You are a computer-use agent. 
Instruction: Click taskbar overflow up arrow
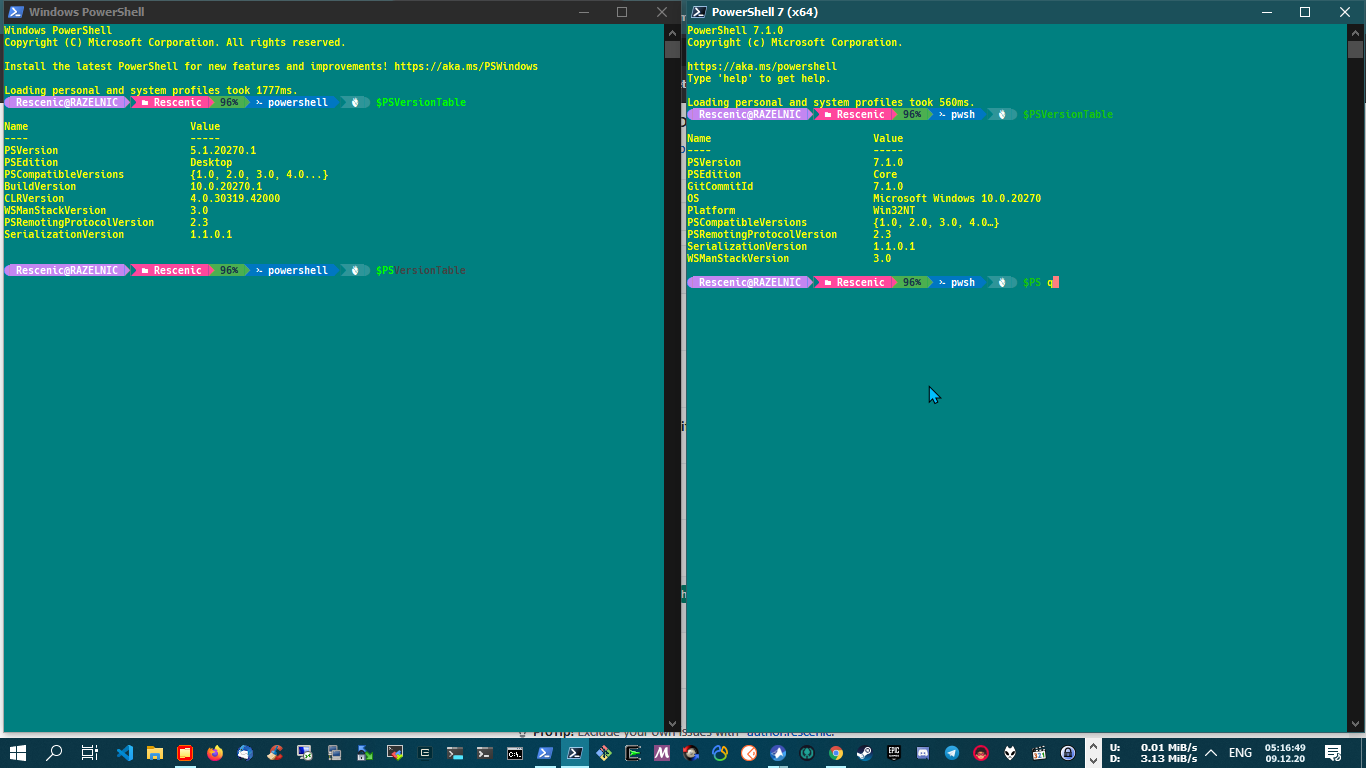tap(1092, 746)
